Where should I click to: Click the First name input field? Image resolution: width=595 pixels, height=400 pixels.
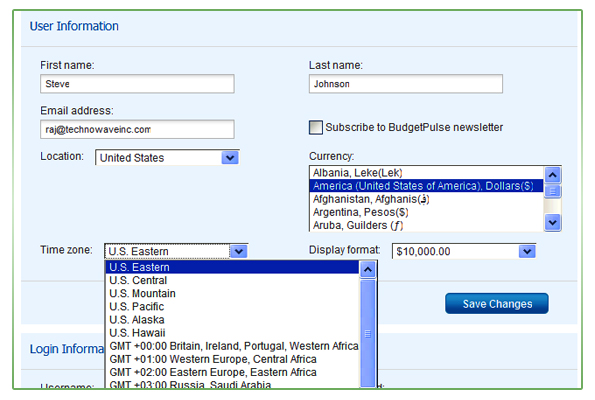pos(137,84)
